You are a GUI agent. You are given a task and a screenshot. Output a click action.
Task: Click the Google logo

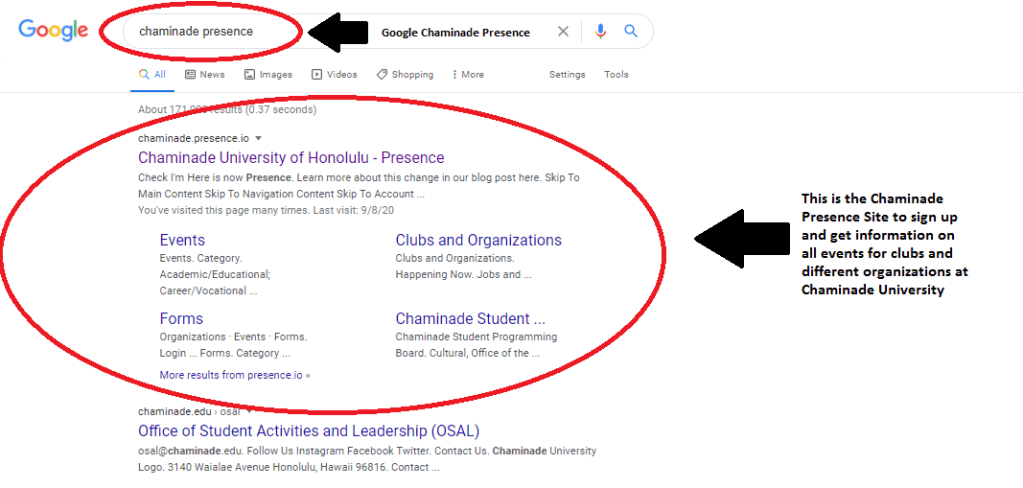point(53,30)
